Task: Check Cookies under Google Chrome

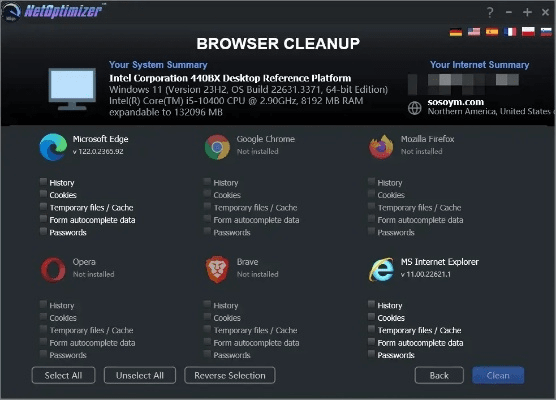Action: pyautogui.click(x=207, y=194)
